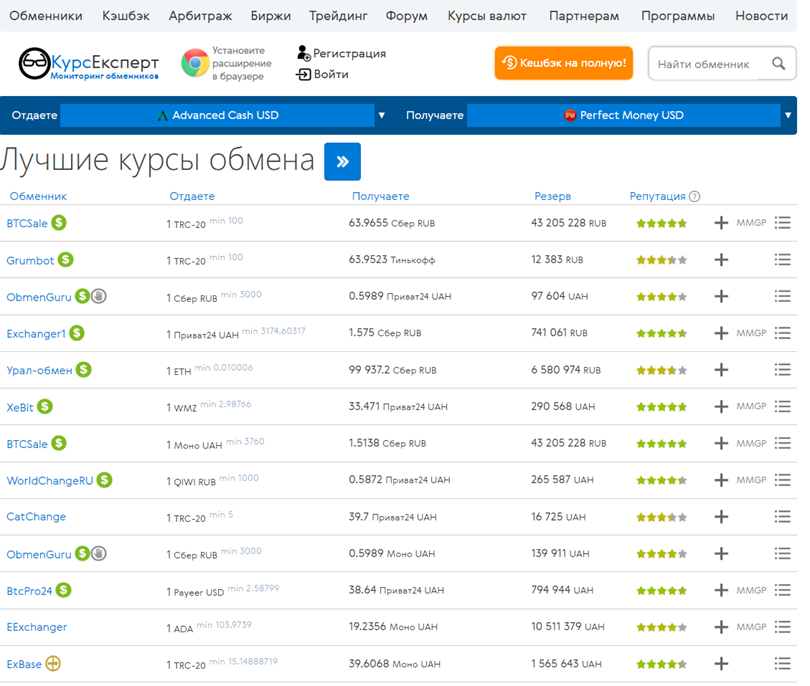The width and height of the screenshot is (810, 686).
Task: Open list icon in BtcPro24 row
Action: click(x=783, y=590)
